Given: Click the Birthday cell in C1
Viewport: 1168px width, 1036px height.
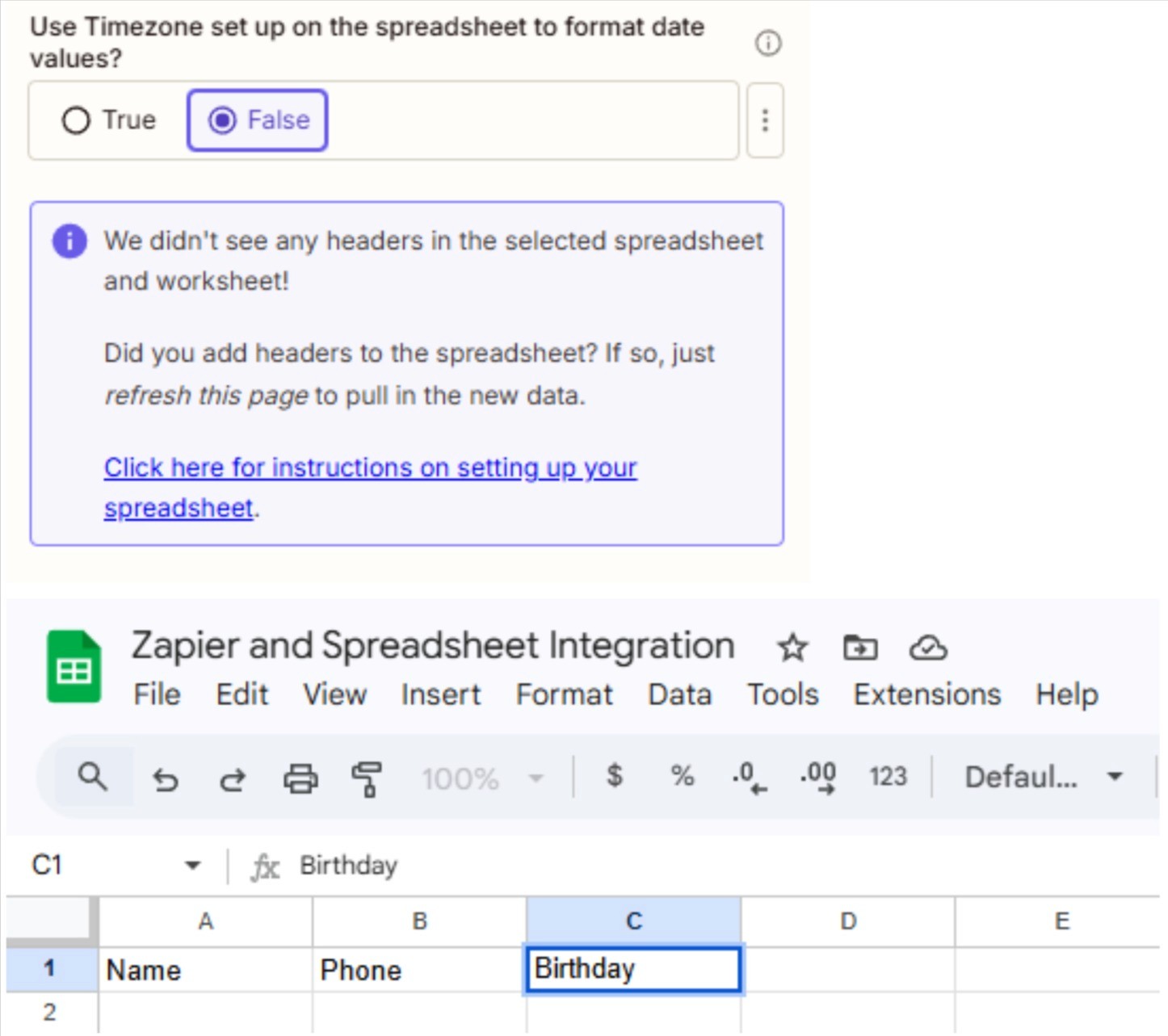Looking at the screenshot, I should click(x=633, y=969).
